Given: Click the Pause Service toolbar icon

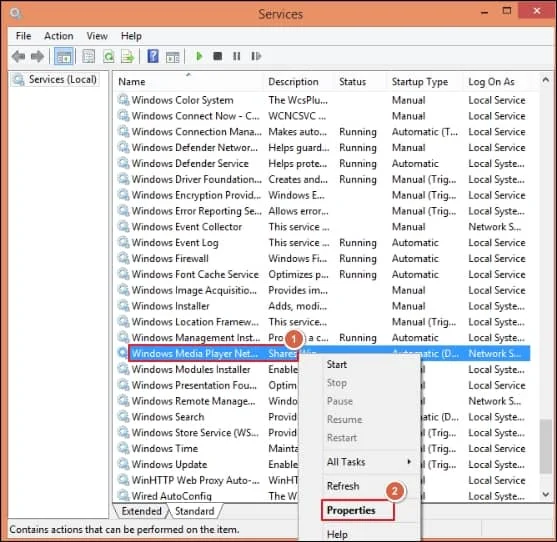Looking at the screenshot, I should tap(237, 56).
